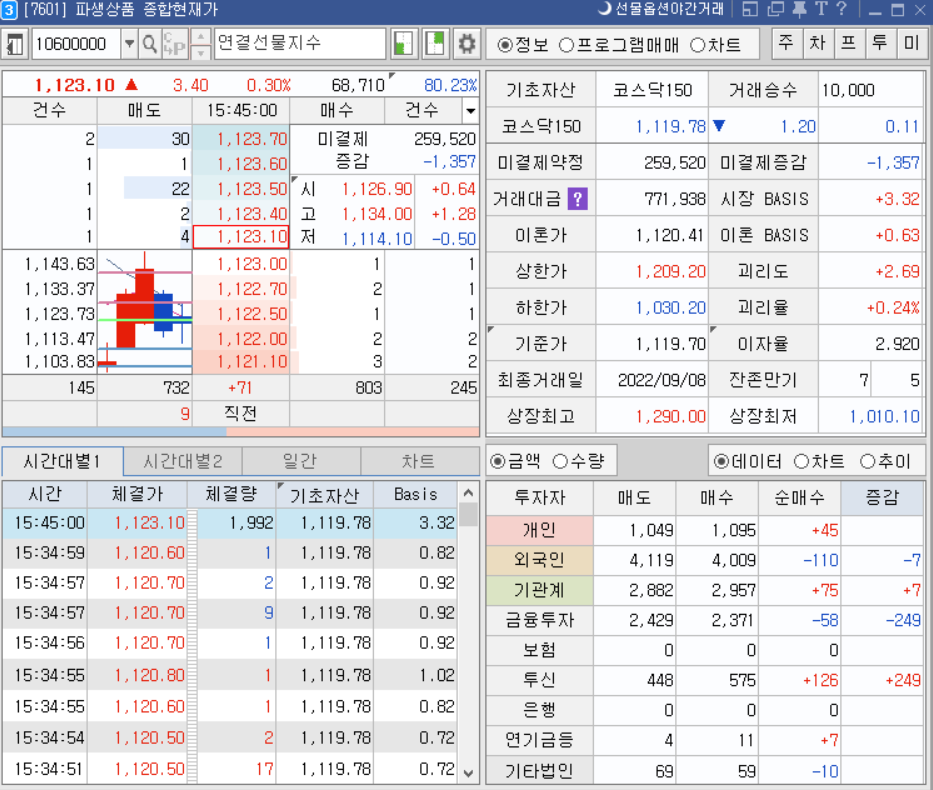Click the question mark help icon in the title bar

[841, 8]
